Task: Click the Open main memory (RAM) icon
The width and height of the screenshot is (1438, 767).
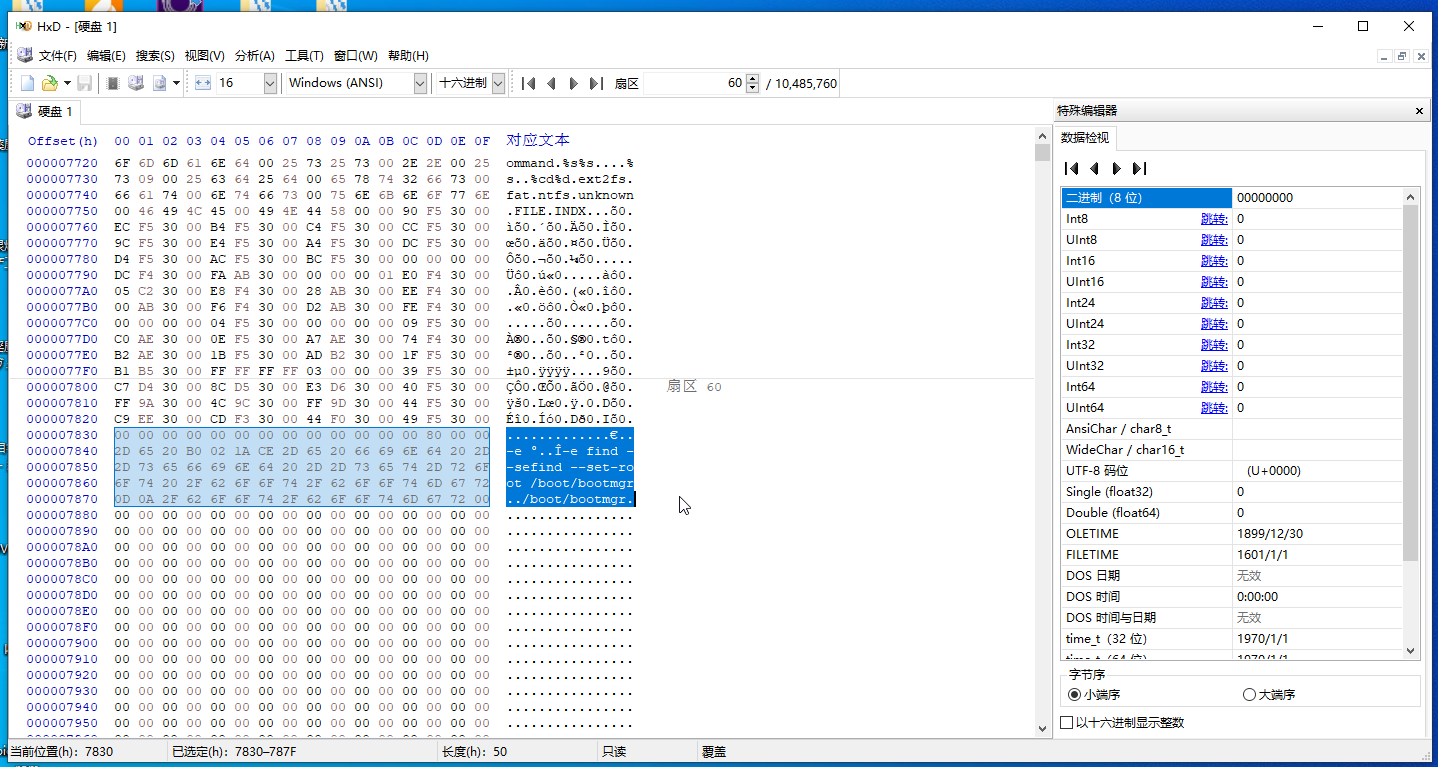Action: [x=113, y=83]
